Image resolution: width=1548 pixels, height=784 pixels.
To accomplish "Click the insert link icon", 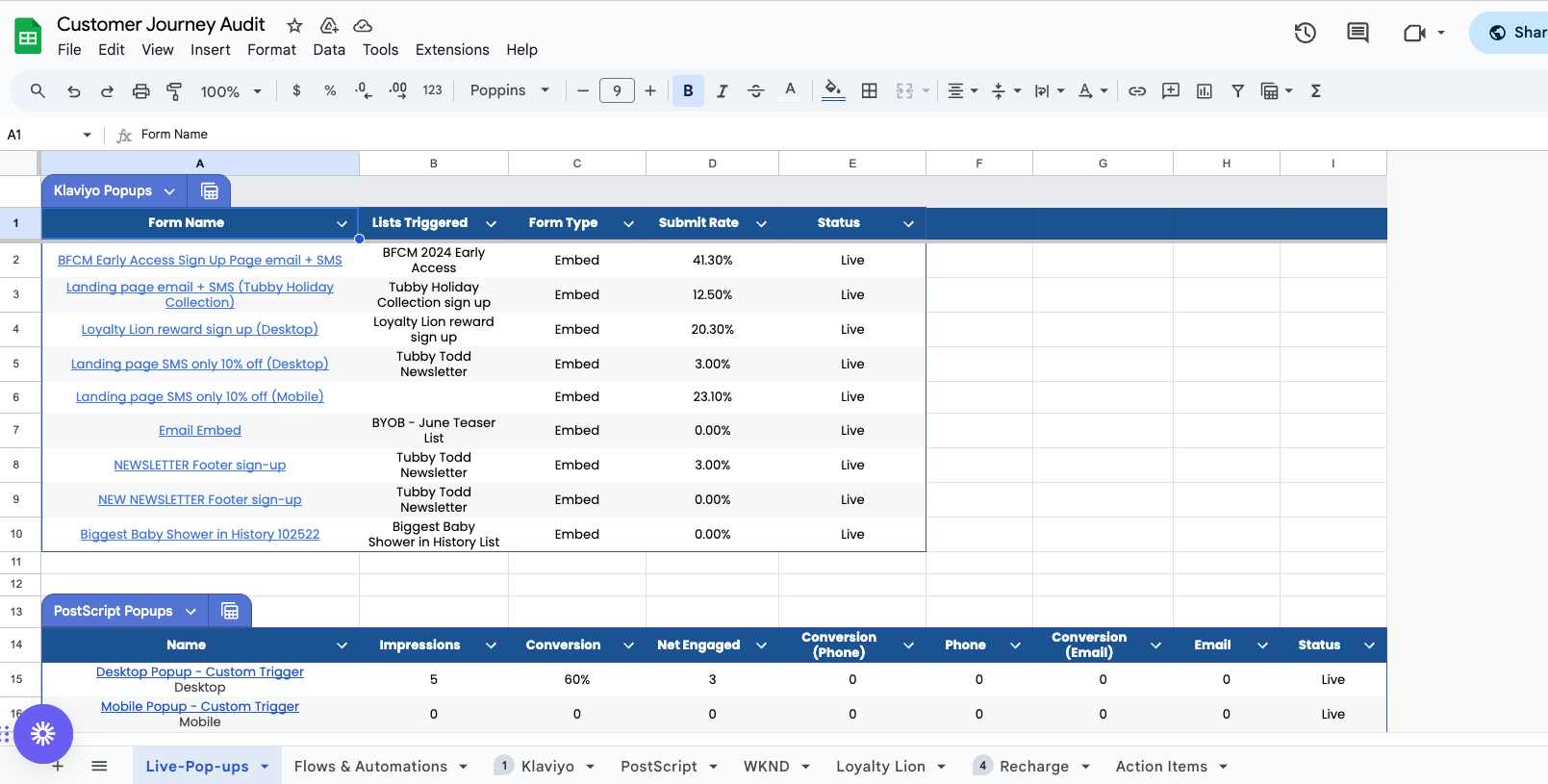I will coord(1137,90).
